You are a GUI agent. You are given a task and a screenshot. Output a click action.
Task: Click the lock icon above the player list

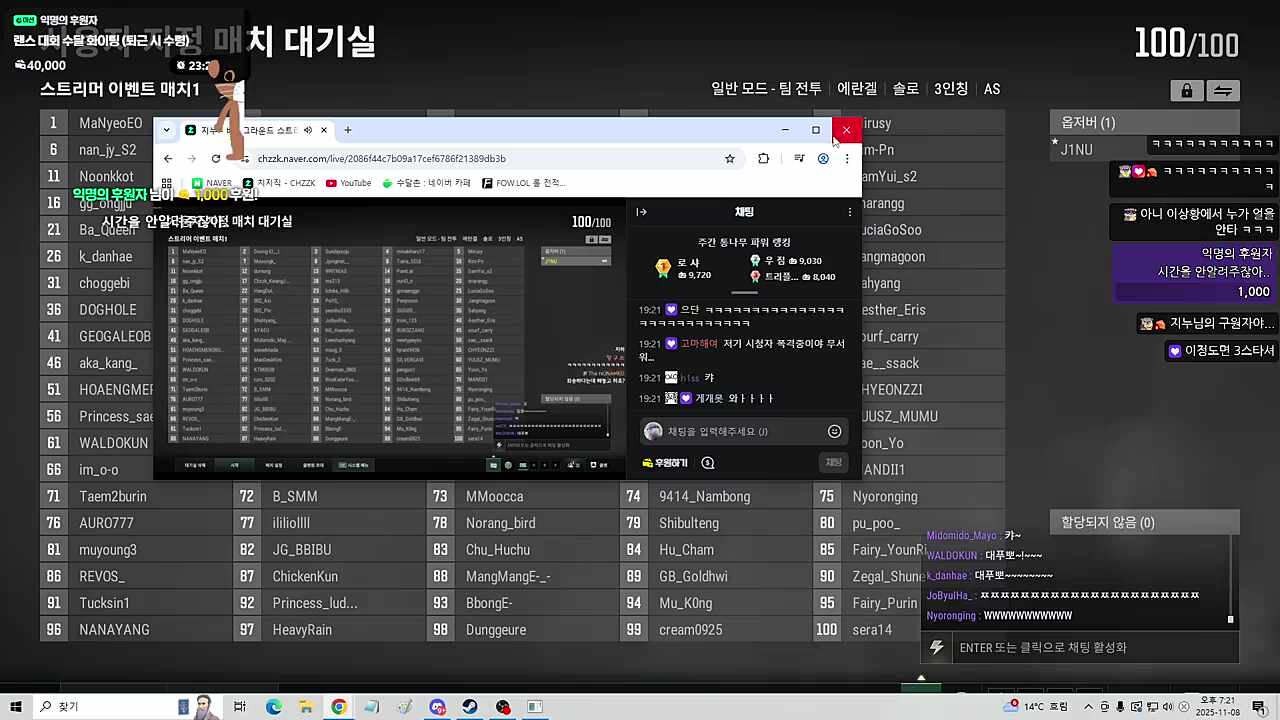pyautogui.click(x=1187, y=90)
